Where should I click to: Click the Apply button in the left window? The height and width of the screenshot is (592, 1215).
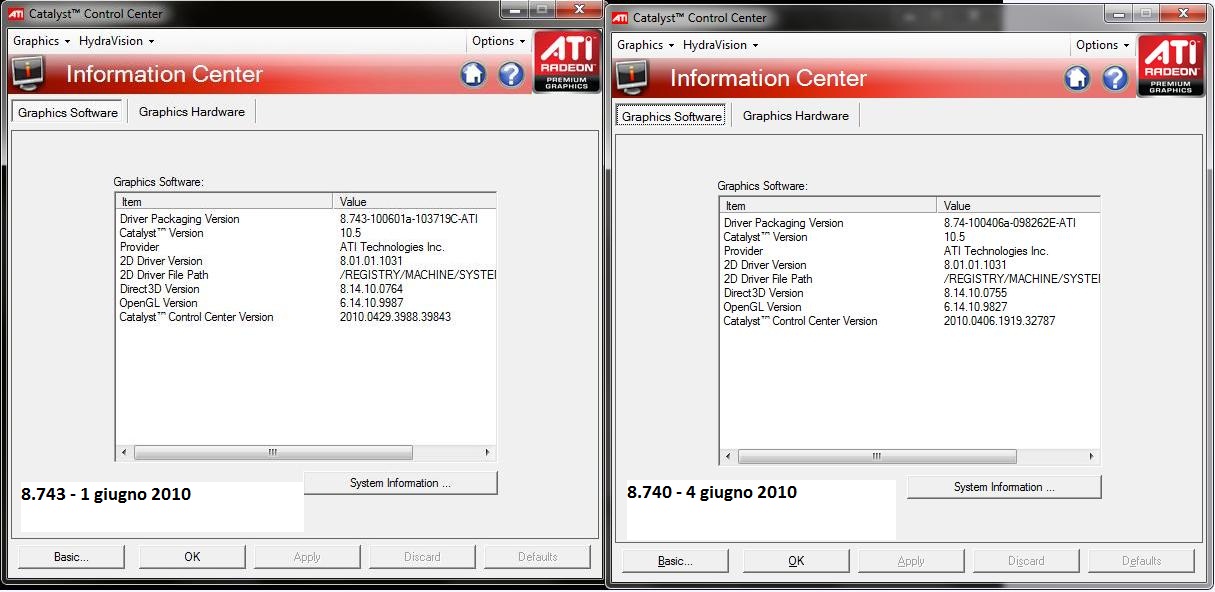click(x=307, y=557)
